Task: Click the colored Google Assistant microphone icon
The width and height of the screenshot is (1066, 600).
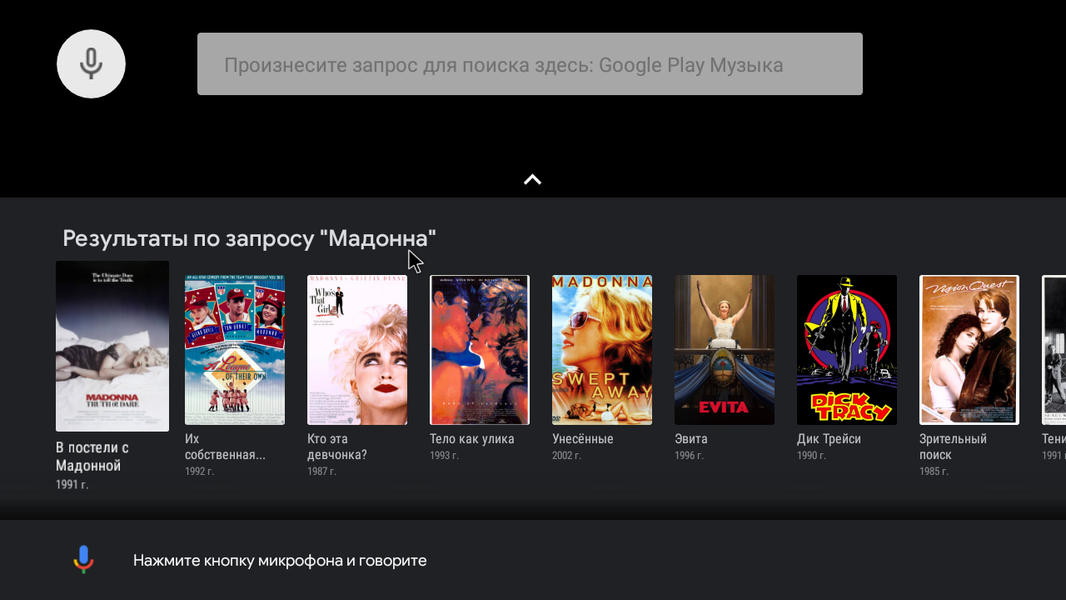Action: pyautogui.click(x=84, y=559)
